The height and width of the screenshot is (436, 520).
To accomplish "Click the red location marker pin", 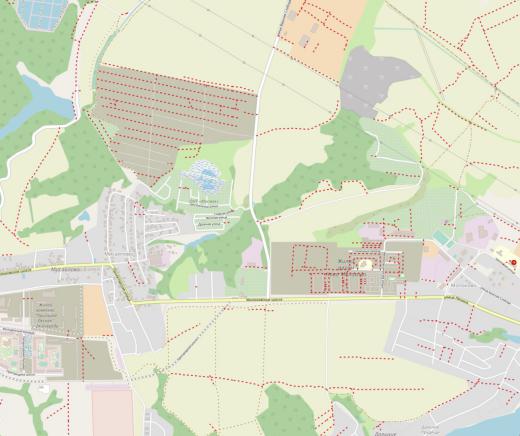I will coord(514,262).
